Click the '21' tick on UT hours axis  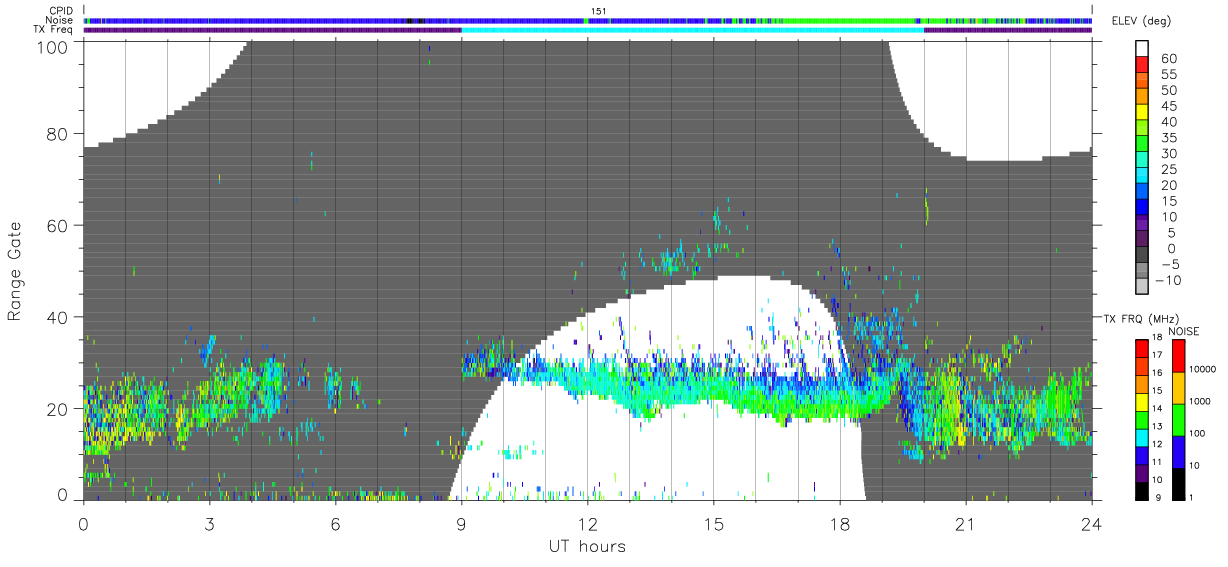[965, 523]
